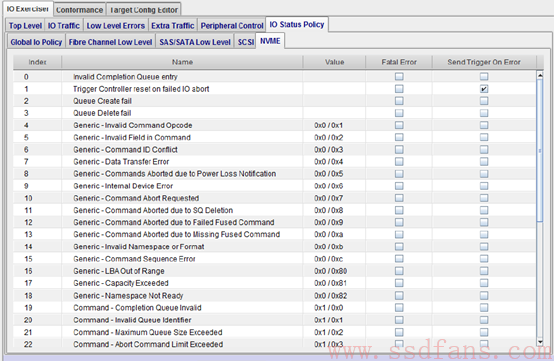Viewport: 554px width, 361px height.
Task: Select the Top Level tab
Action: coord(25,26)
